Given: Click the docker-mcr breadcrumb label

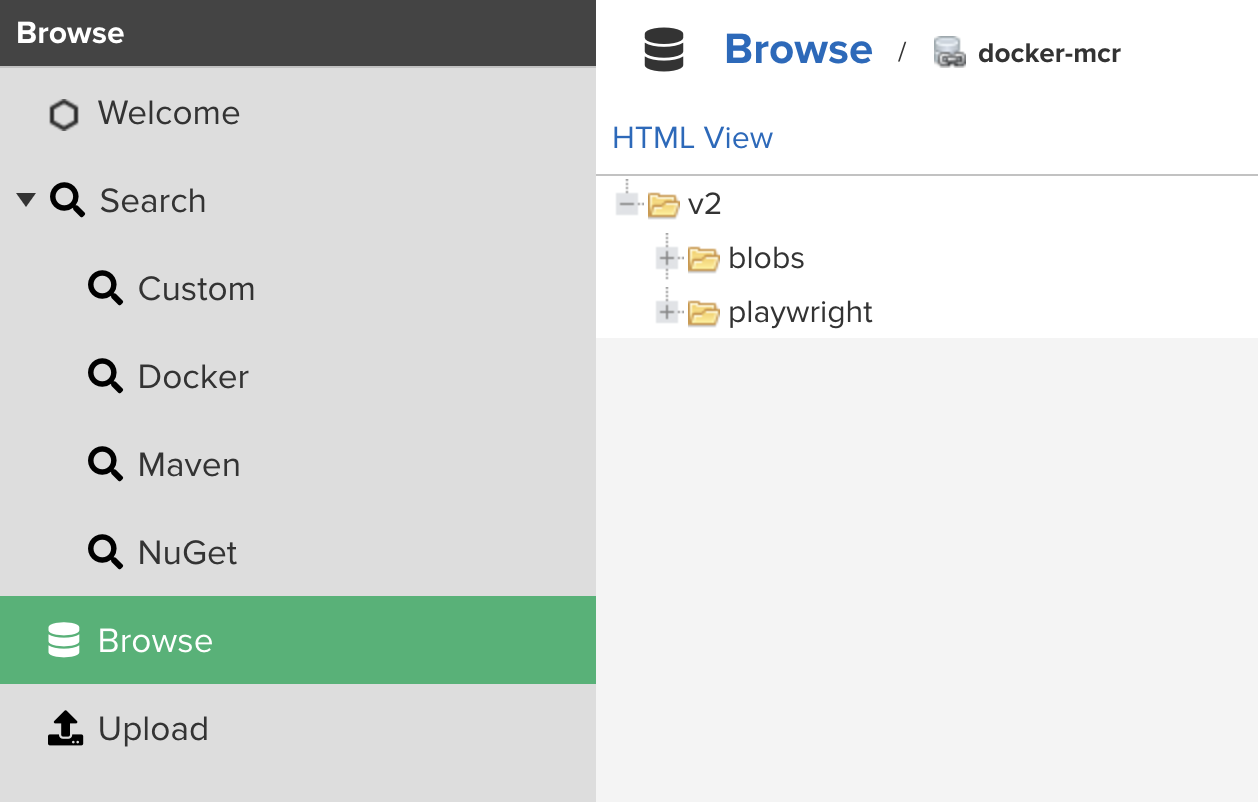Looking at the screenshot, I should pos(1049,53).
